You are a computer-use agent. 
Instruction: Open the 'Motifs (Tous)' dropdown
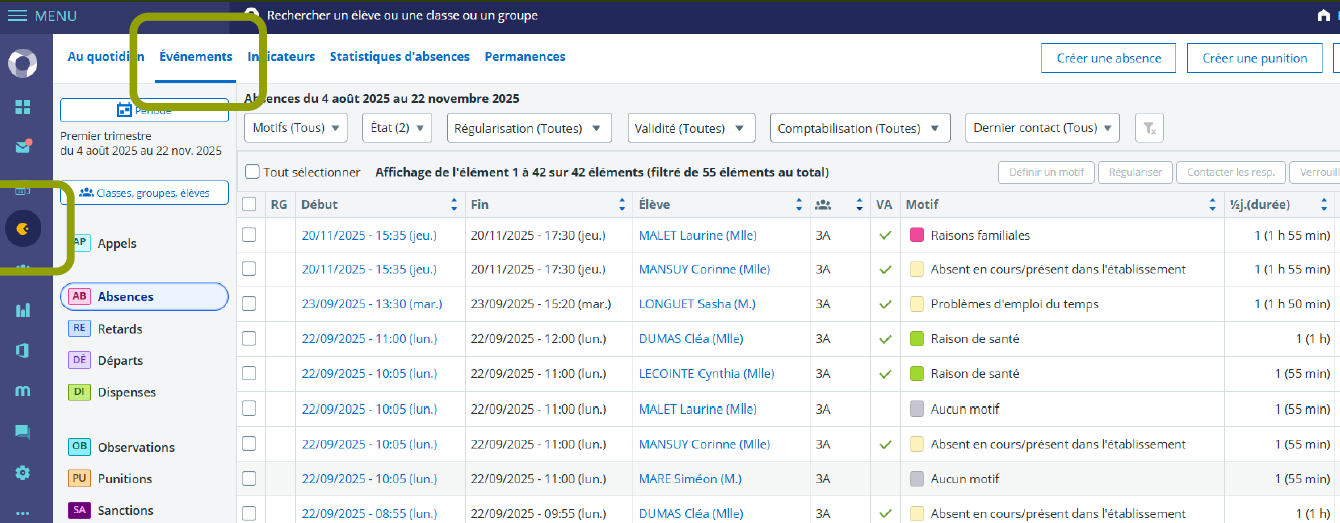(x=295, y=128)
